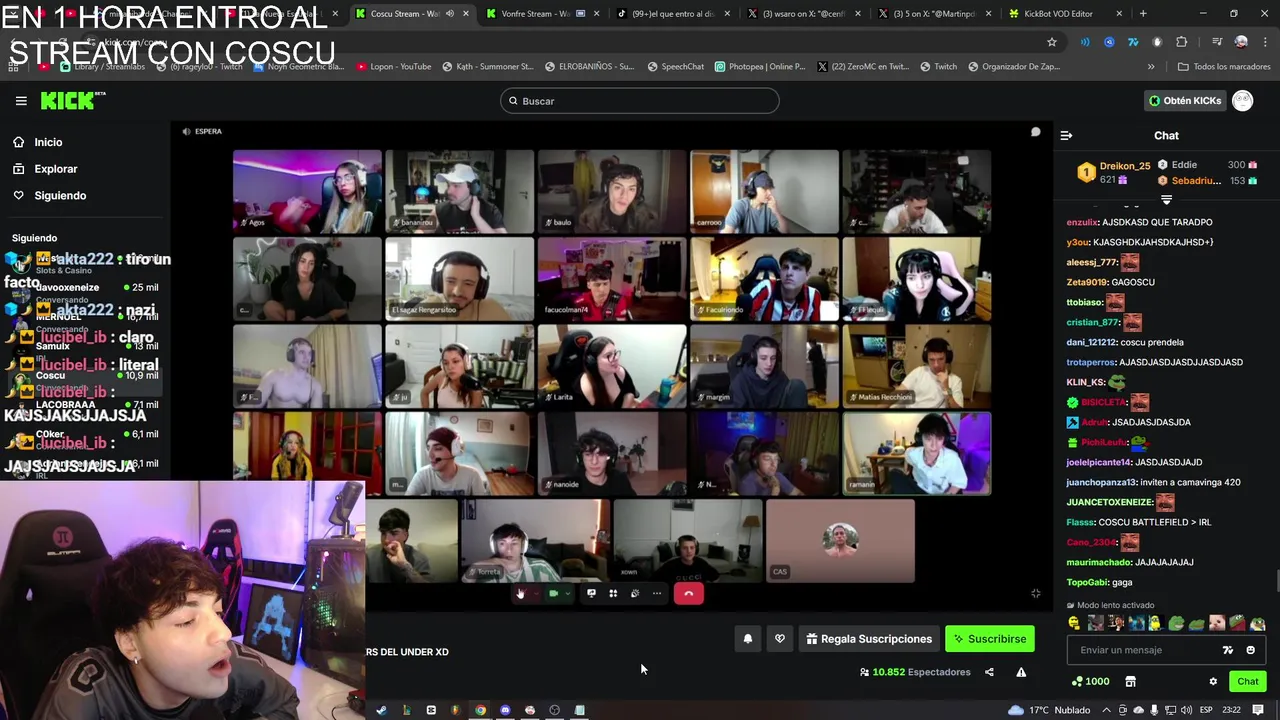Switch to KickBot VOD Editor tab
This screenshot has width=1280, height=720.
coord(1064,14)
